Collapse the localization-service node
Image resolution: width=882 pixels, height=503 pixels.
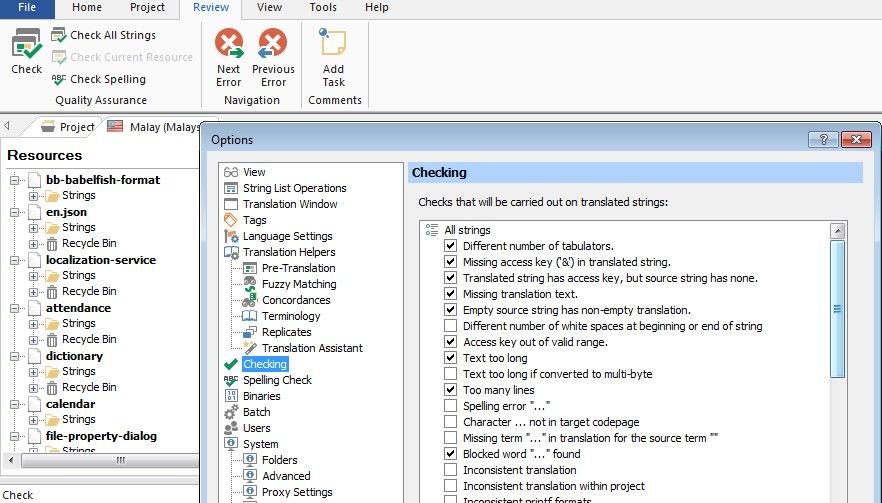(15, 261)
